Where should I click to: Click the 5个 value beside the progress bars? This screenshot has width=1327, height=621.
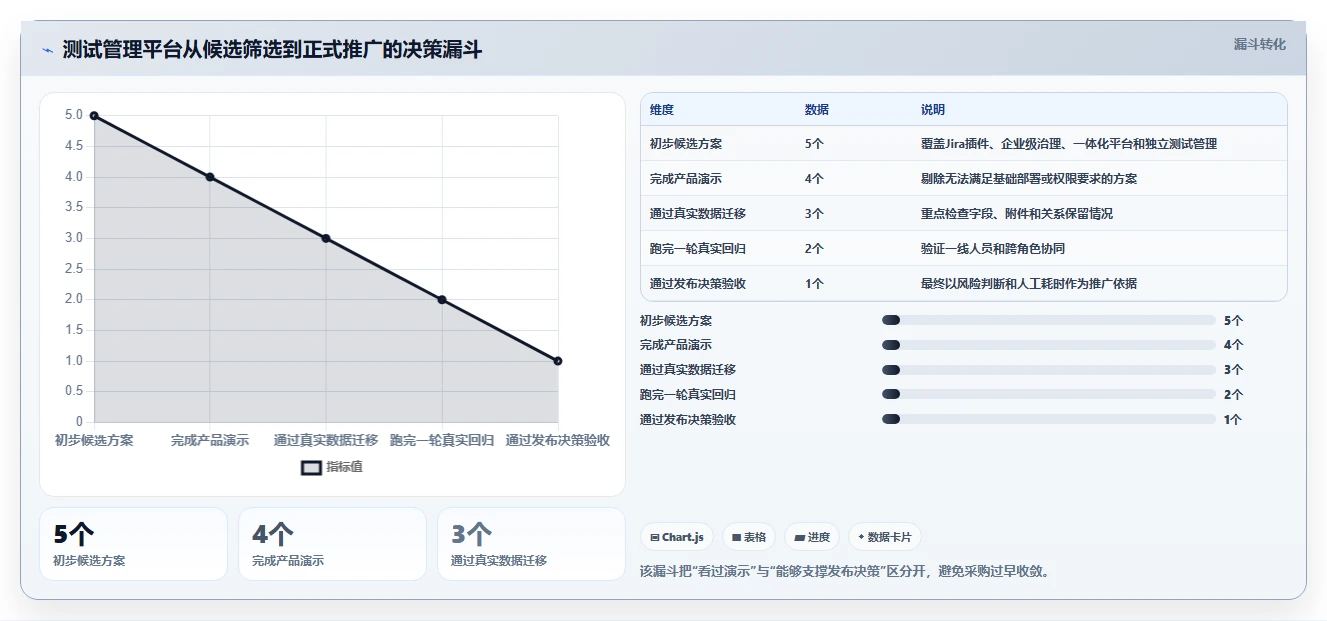(1233, 321)
